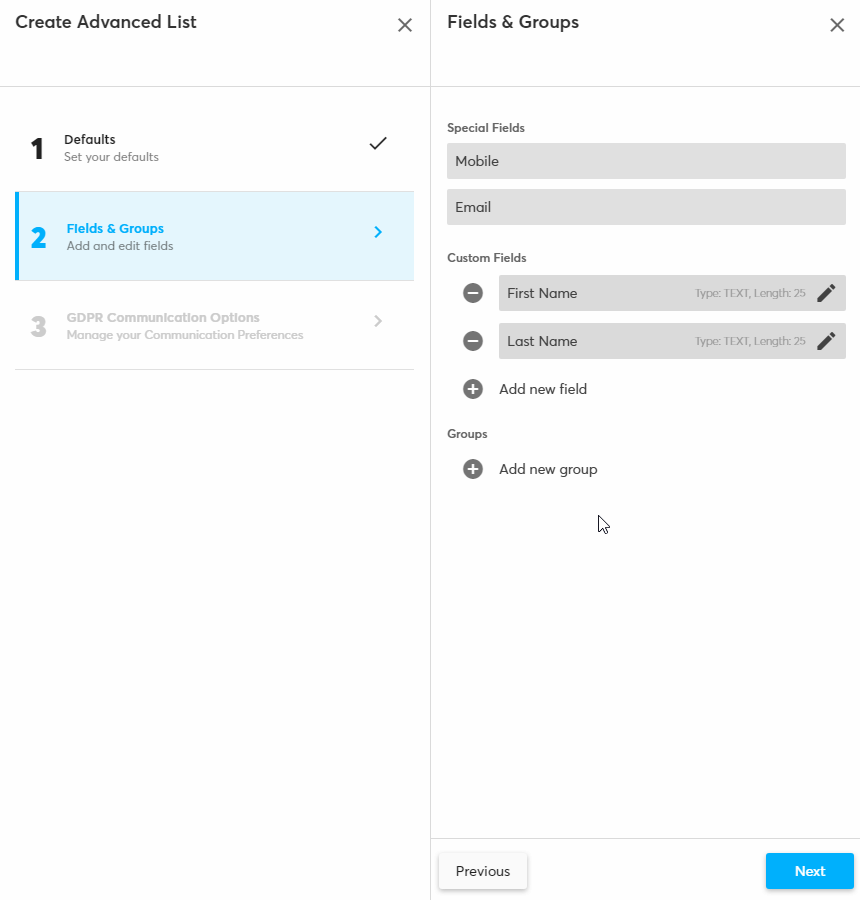The image size is (860, 900).
Task: Expand Fields & Groups step chevron
Action: (x=378, y=232)
